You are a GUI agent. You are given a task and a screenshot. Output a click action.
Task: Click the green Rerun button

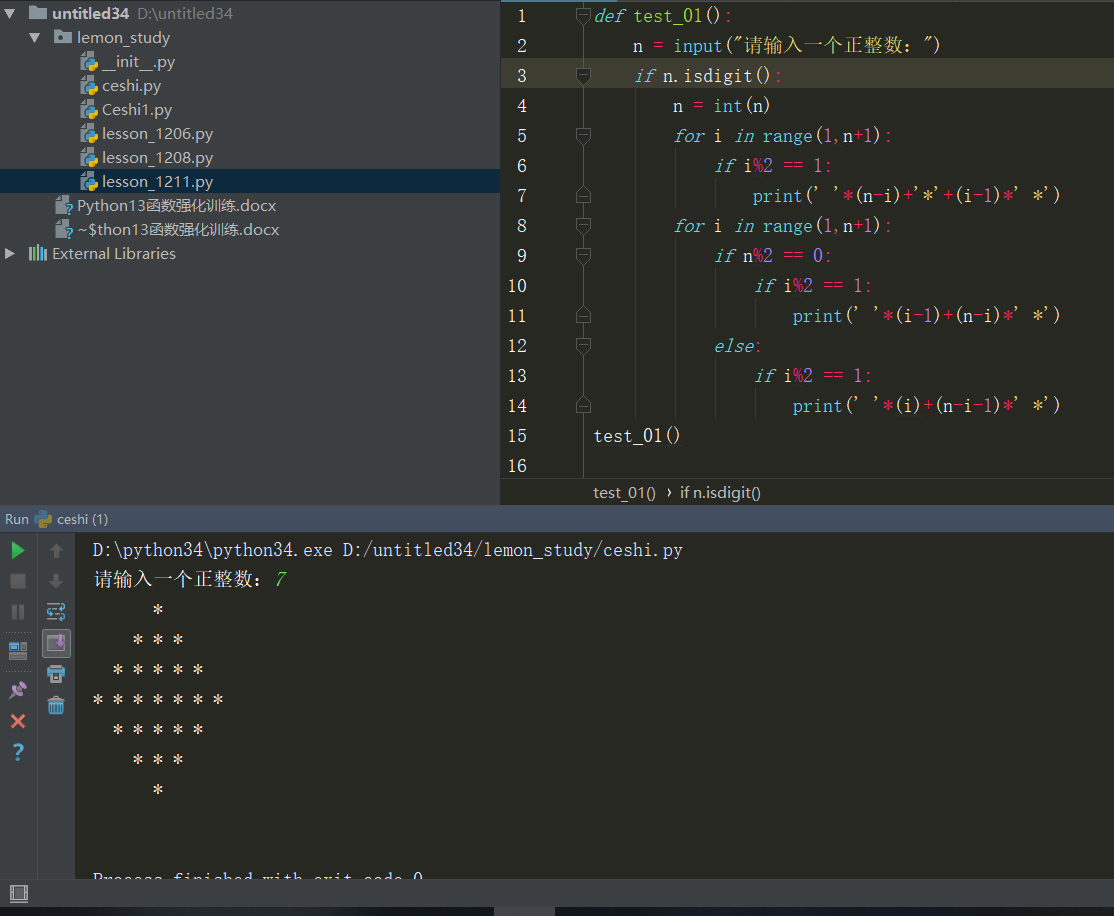pyautogui.click(x=18, y=550)
